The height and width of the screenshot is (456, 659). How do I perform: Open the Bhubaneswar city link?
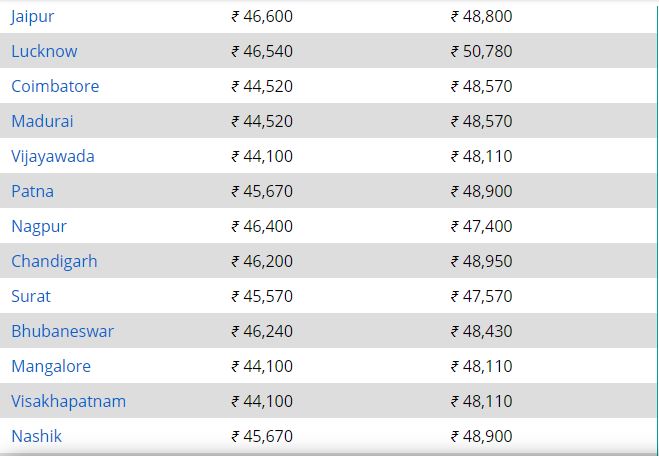[62, 331]
